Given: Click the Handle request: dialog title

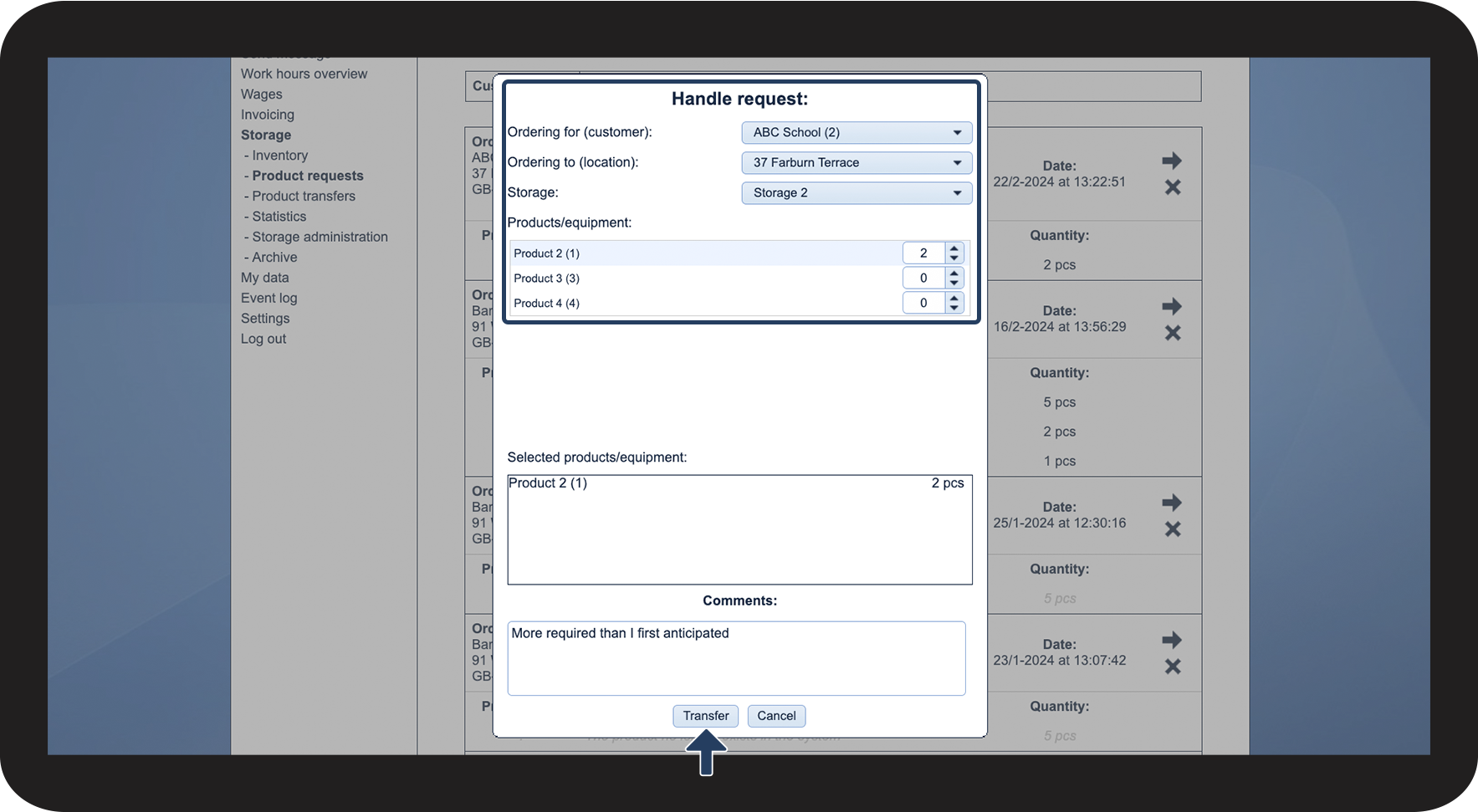Looking at the screenshot, I should [740, 99].
